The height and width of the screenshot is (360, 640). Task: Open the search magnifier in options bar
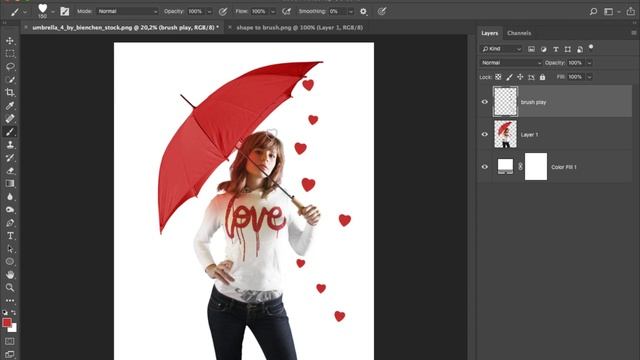(593, 12)
